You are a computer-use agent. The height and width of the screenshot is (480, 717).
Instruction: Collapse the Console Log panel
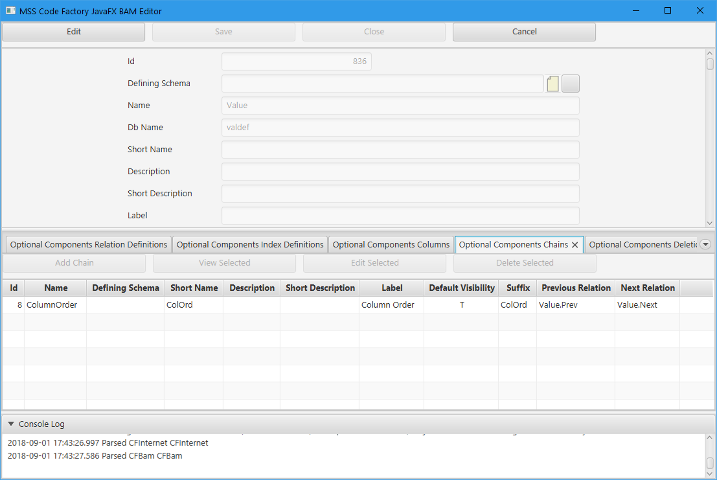tap(11, 424)
